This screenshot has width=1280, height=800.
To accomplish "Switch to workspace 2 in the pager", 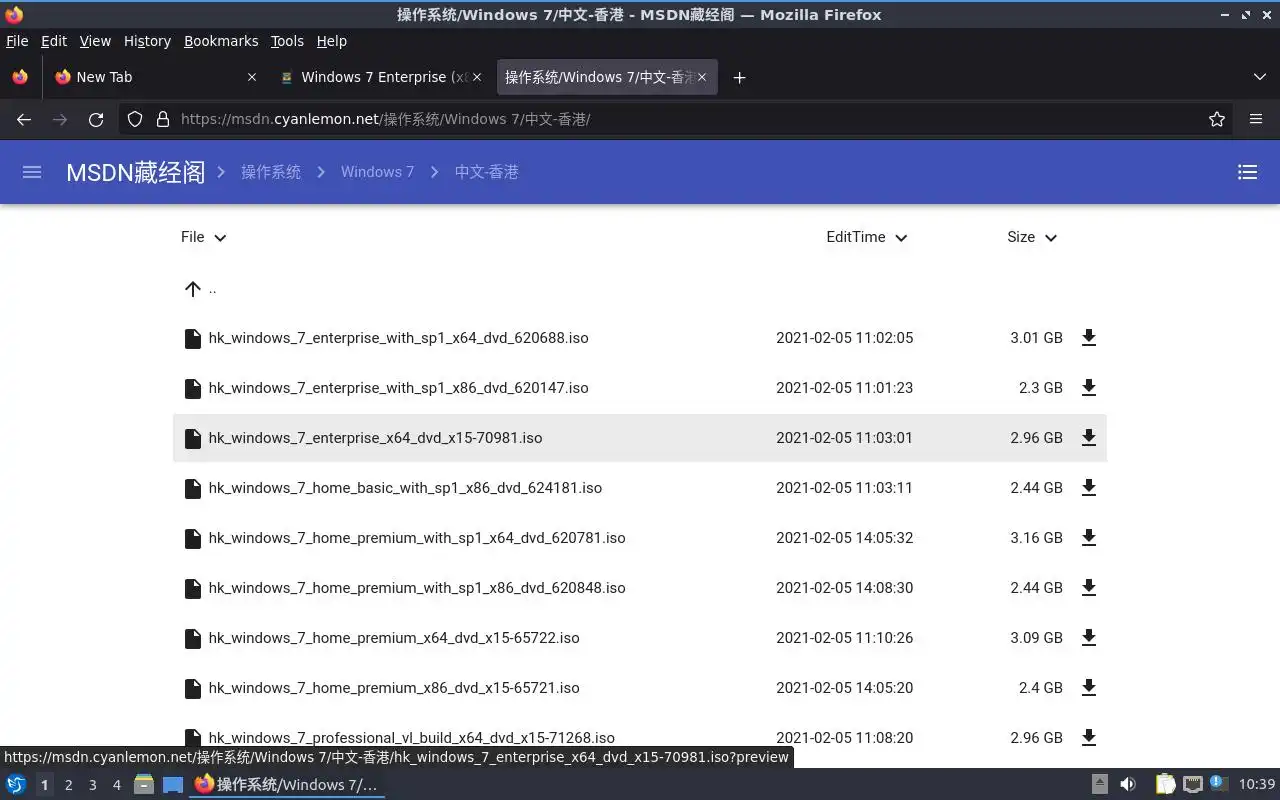I will coord(68,785).
